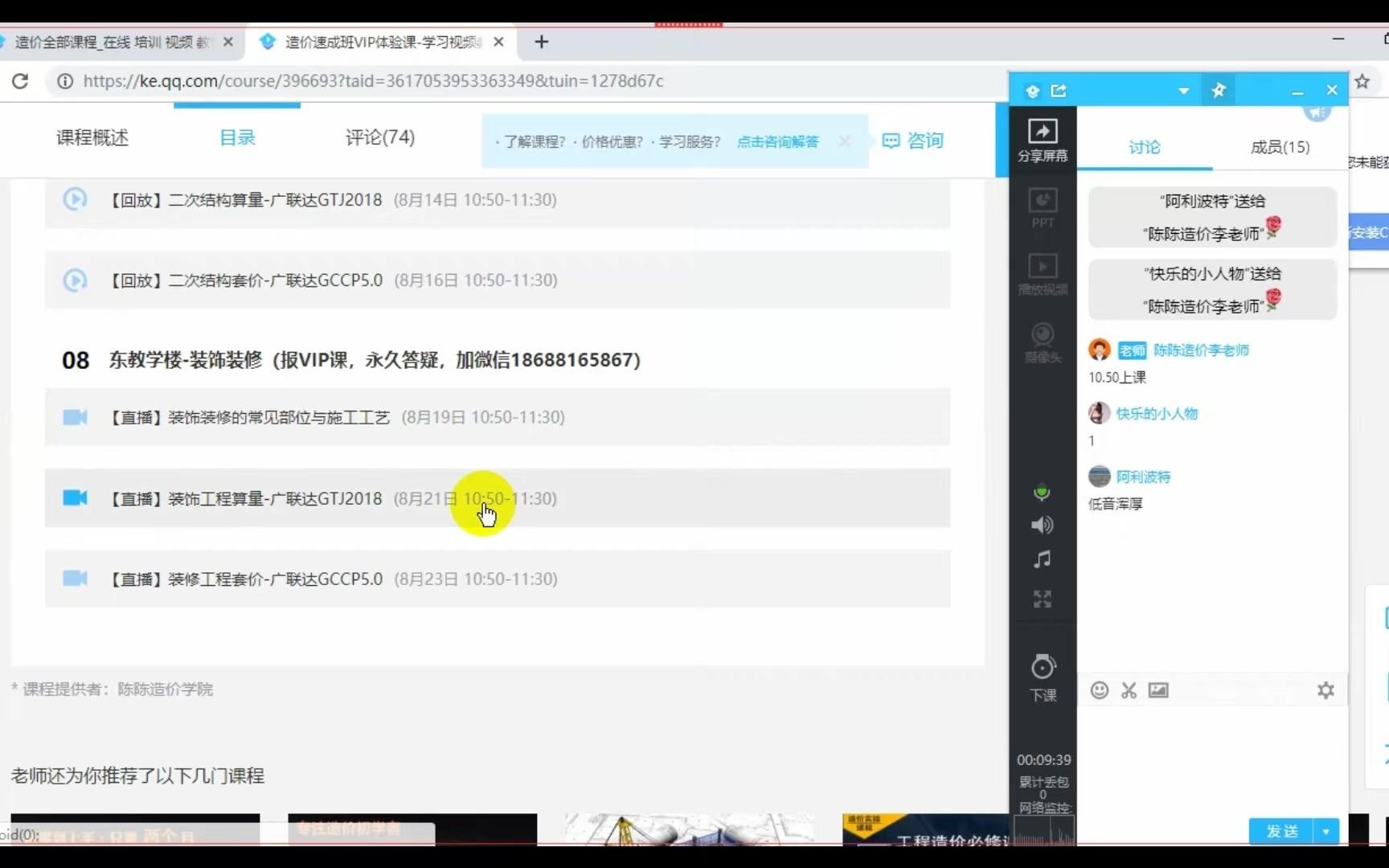Open a new browser tab with plus
Screen dimensions: 1389x868
pos(541,42)
